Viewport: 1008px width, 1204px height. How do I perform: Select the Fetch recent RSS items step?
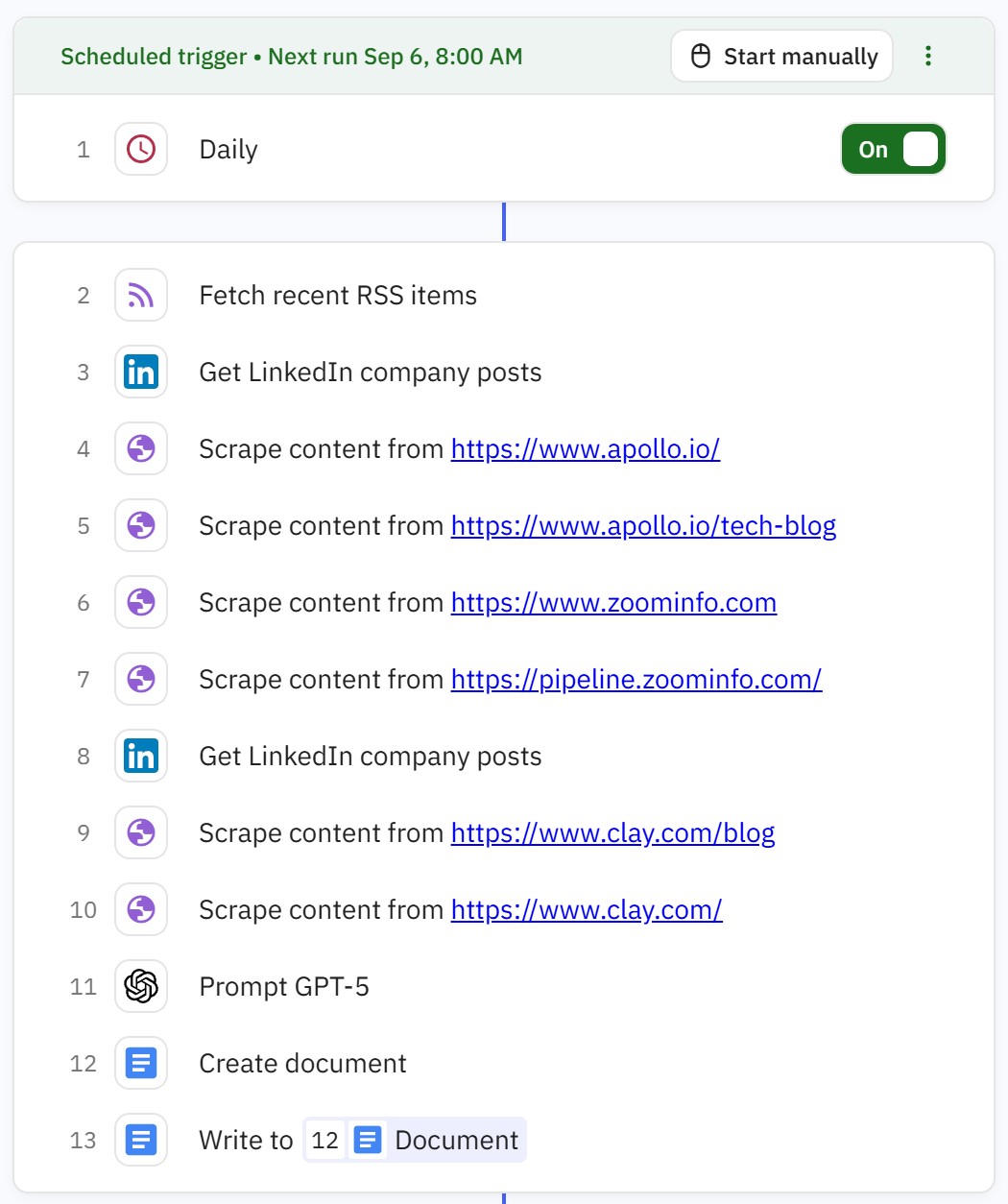click(338, 295)
